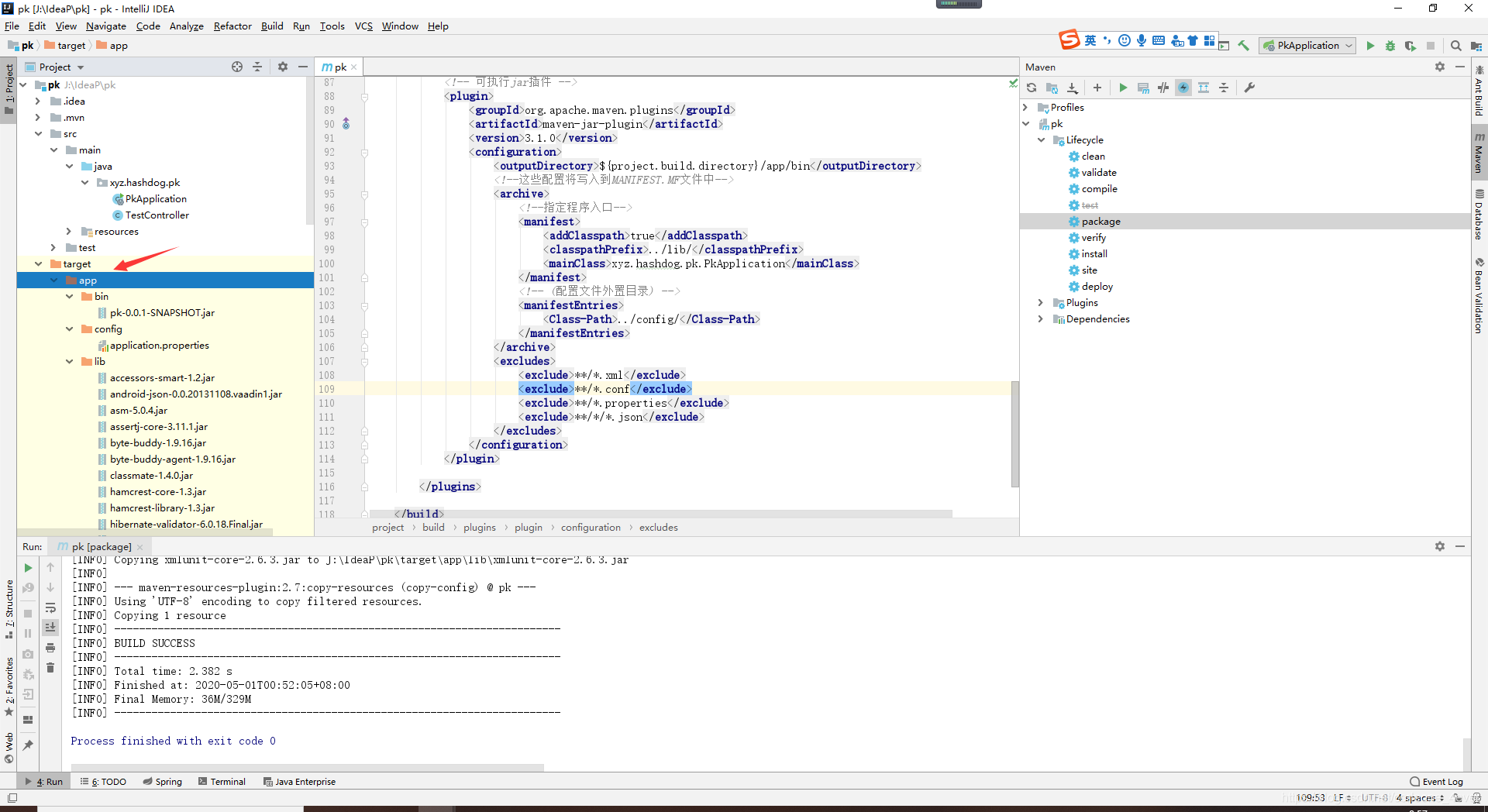Open the Event Log

1436,782
